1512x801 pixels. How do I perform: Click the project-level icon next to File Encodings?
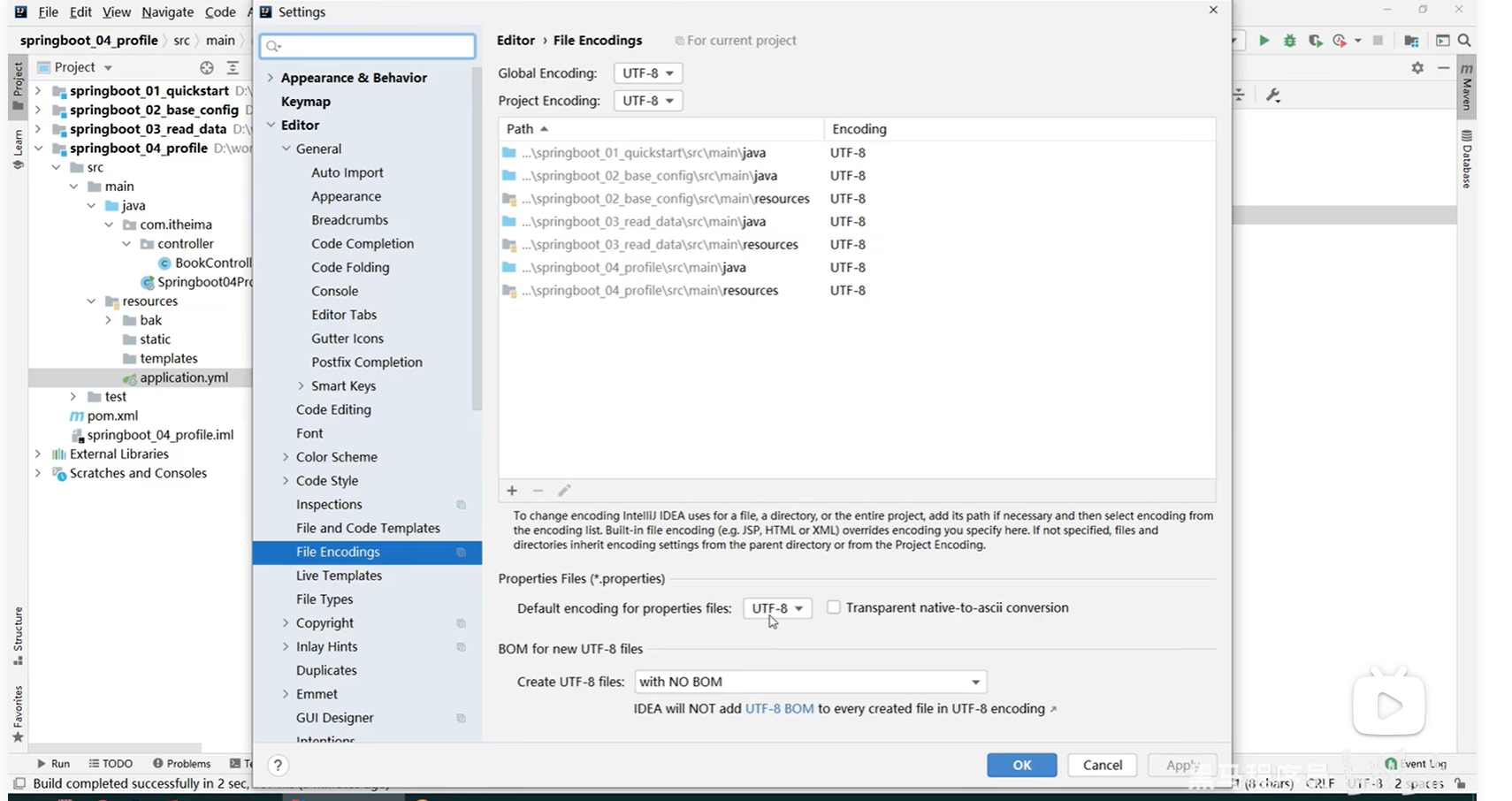461,553
